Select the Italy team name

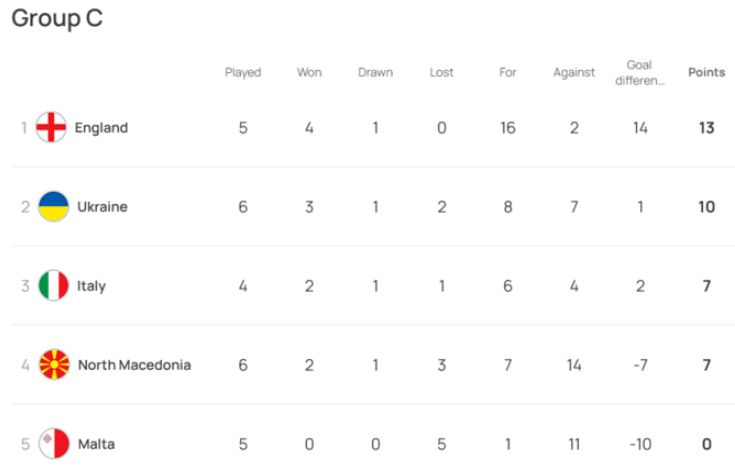pyautogui.click(x=91, y=286)
